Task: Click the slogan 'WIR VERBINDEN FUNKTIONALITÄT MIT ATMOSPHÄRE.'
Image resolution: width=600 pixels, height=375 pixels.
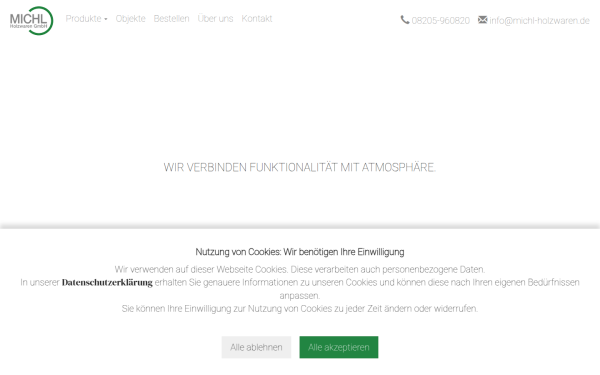Action: (300, 167)
